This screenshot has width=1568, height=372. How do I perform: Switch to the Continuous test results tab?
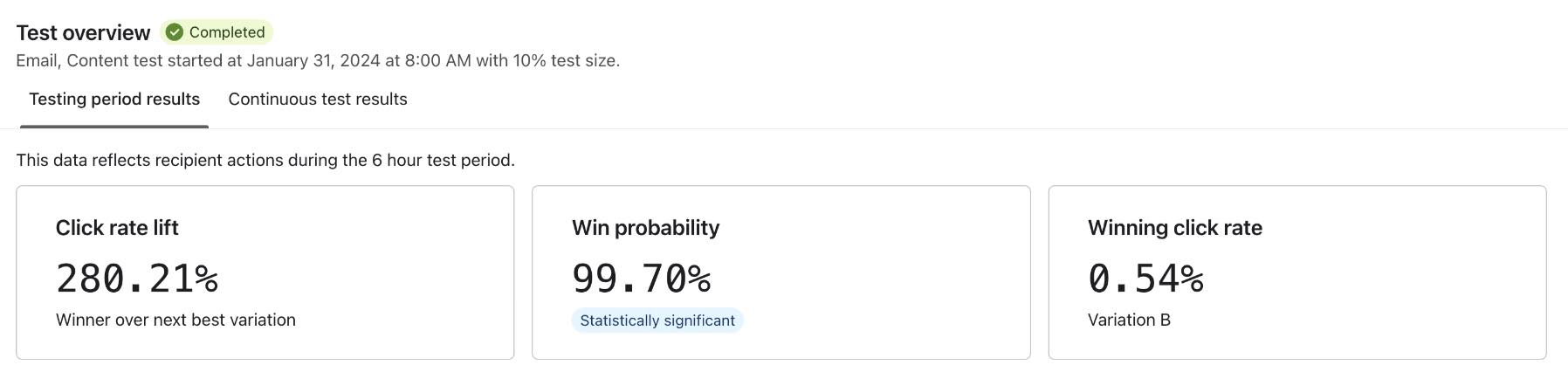coord(318,100)
